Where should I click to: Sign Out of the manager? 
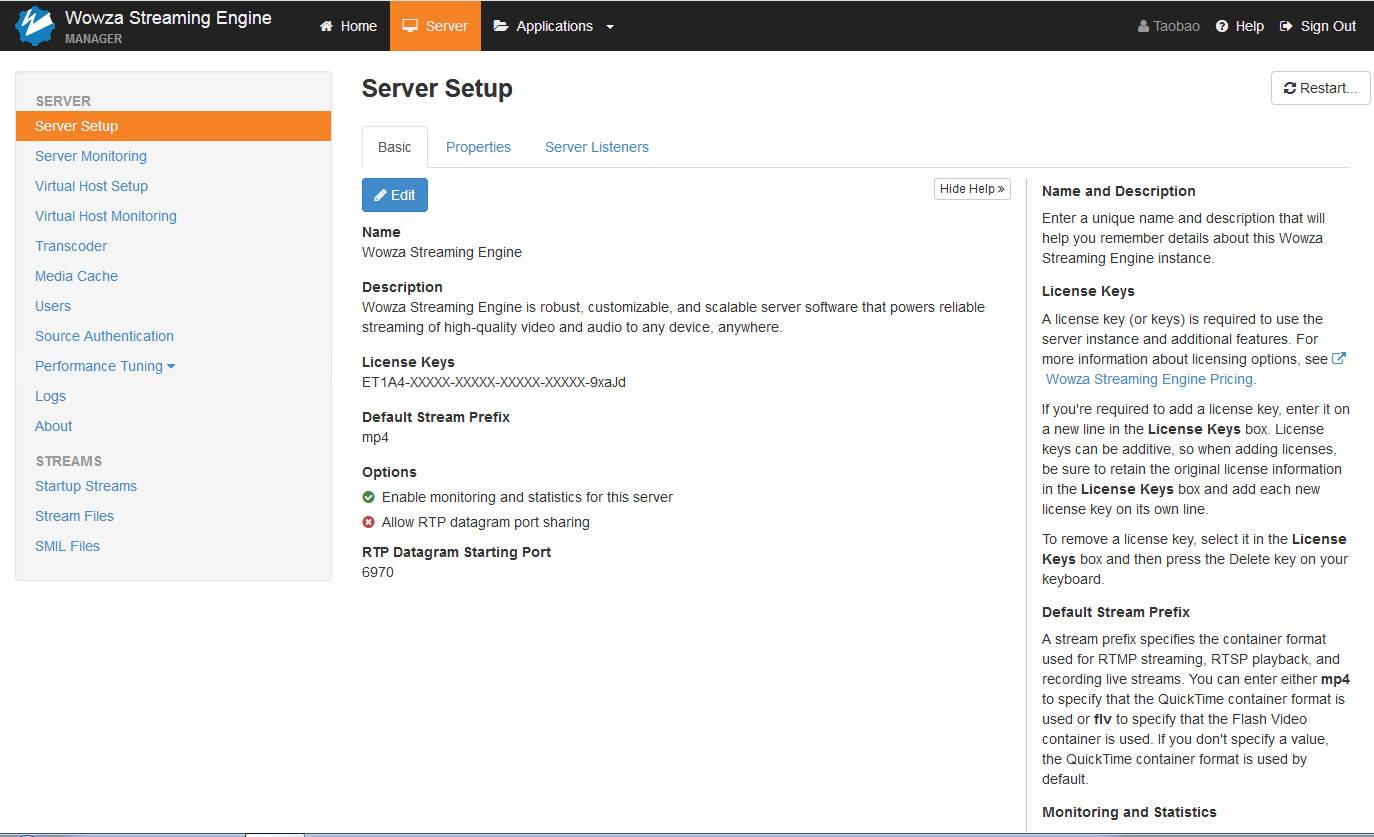1318,26
